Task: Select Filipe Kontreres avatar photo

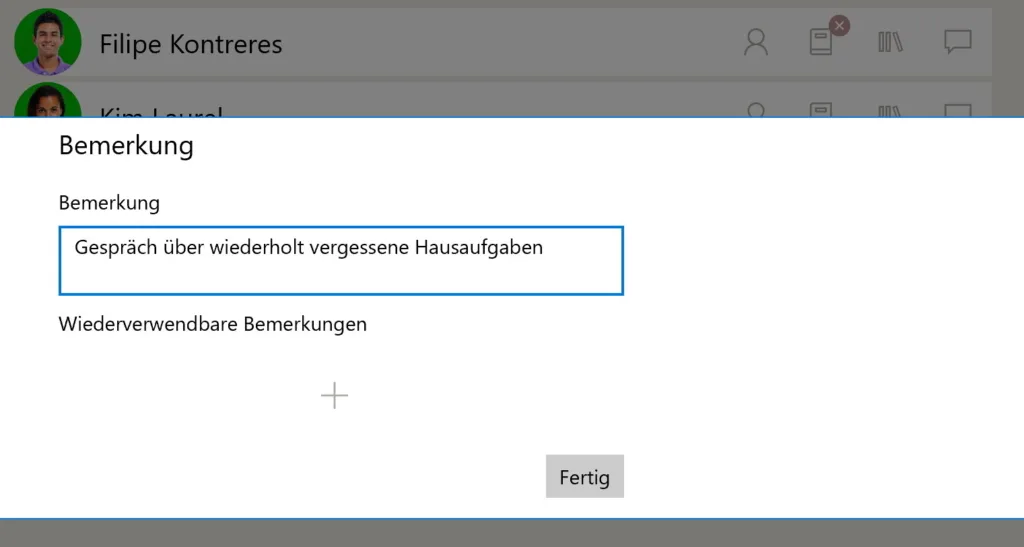Action: [x=48, y=42]
